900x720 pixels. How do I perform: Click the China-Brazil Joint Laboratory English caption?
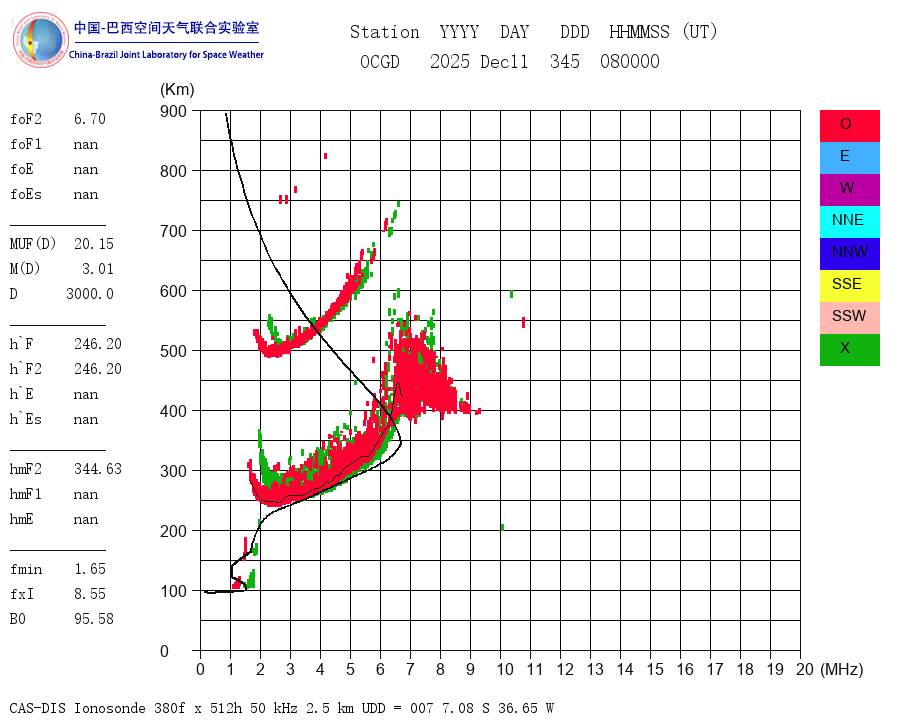tap(166, 55)
